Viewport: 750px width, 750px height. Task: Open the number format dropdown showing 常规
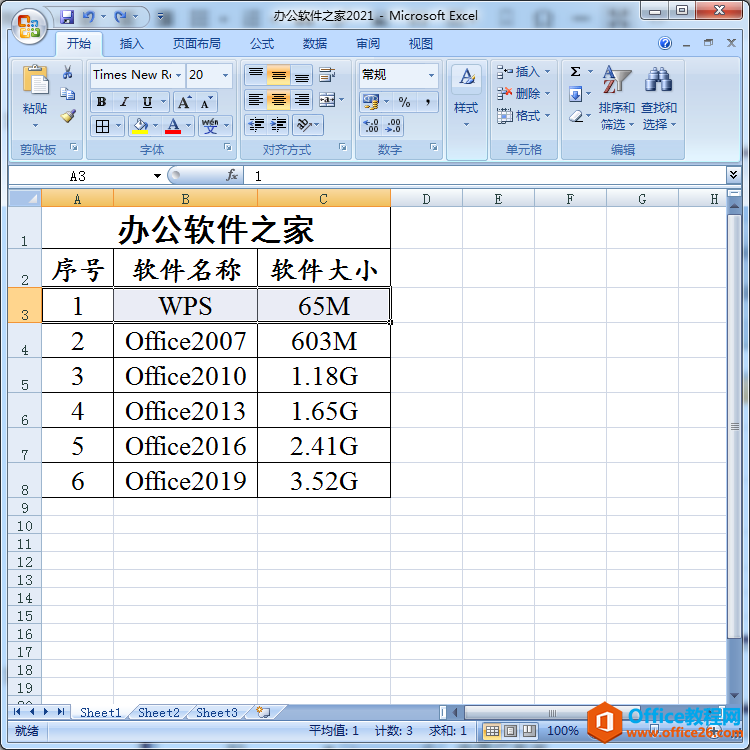(x=431, y=75)
